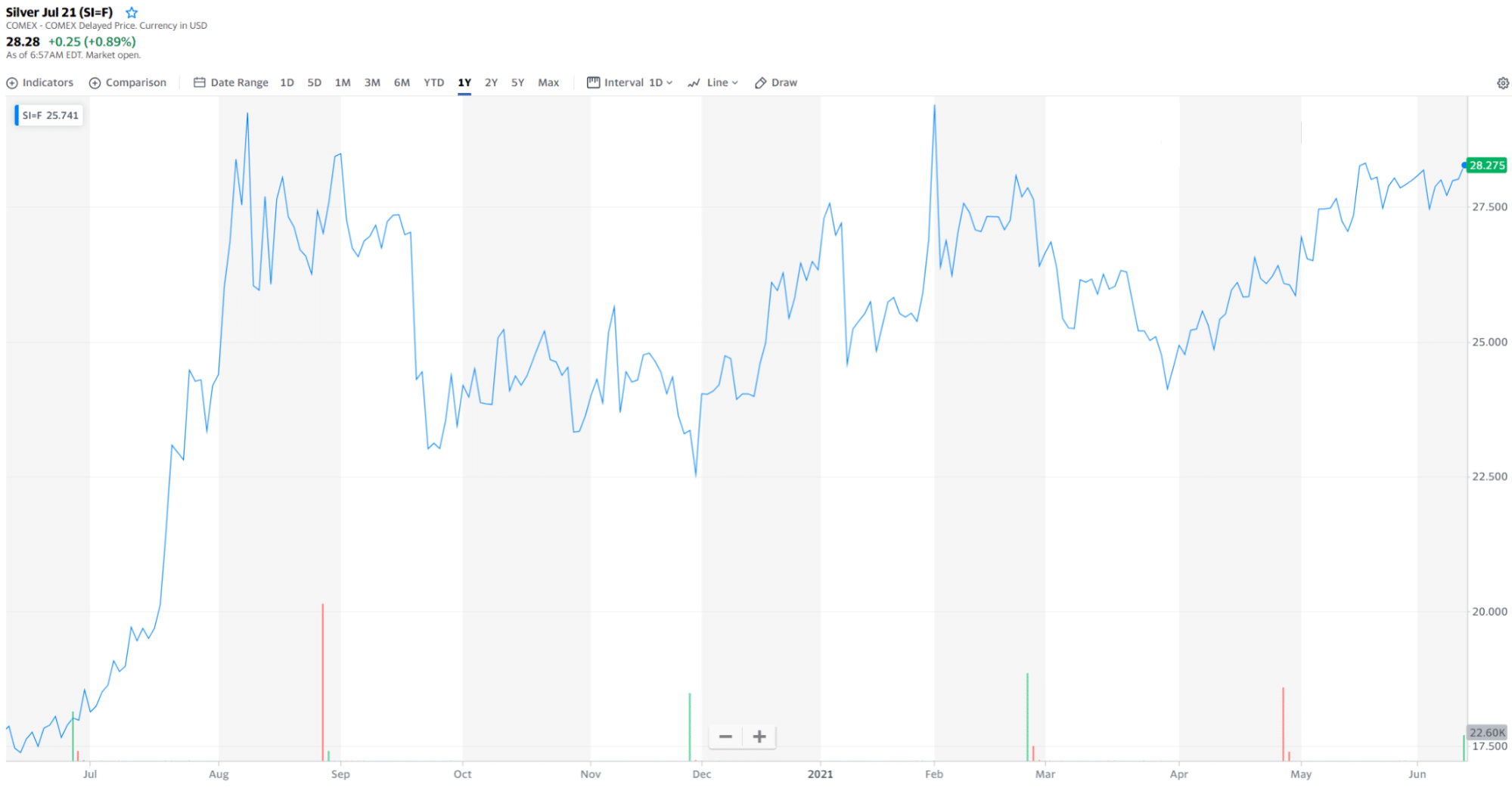Click the May label on time axis
Viewport: 1512px width, 794px height.
[1301, 774]
